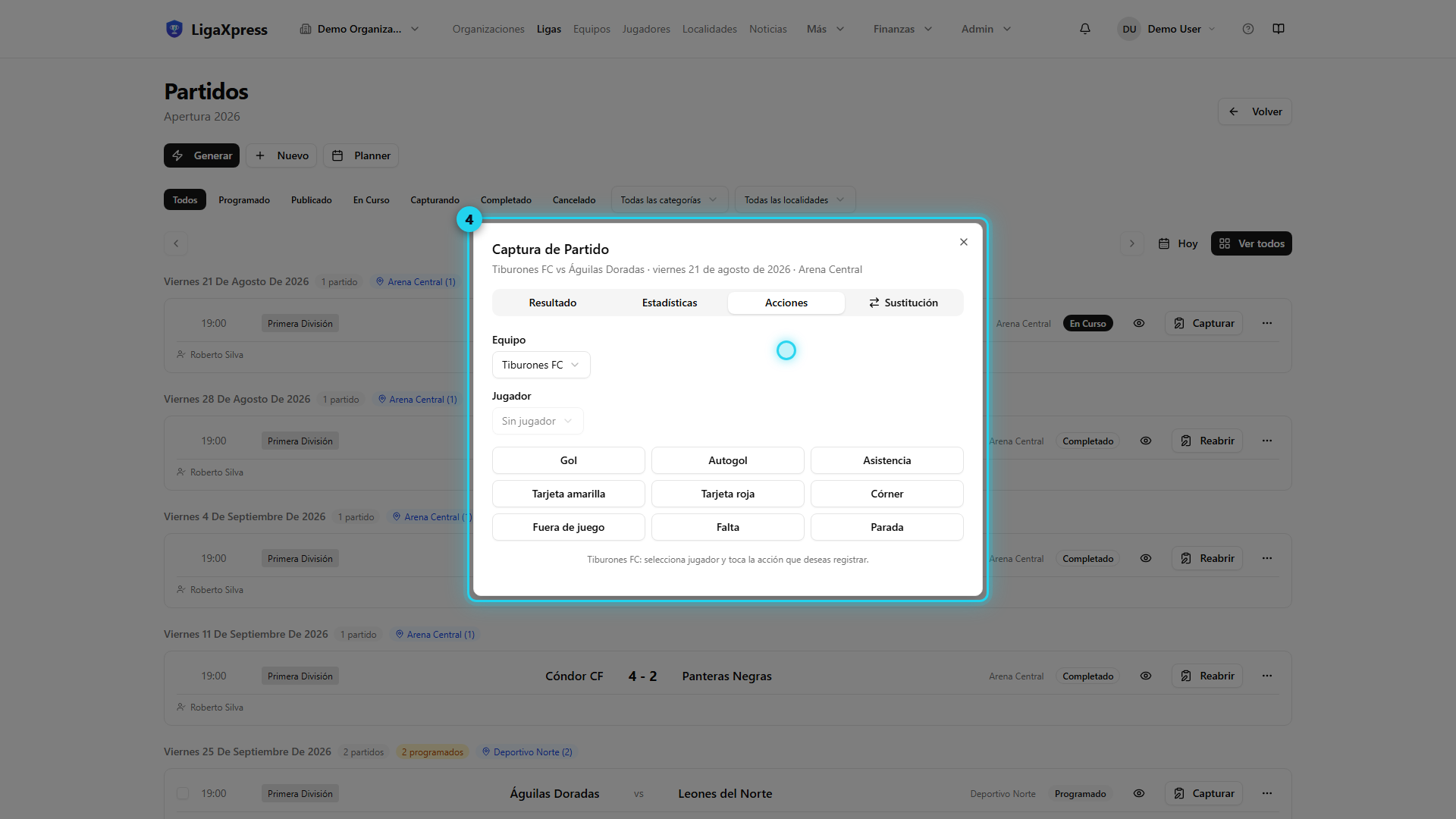This screenshot has height=819, width=1456.
Task: Click the Gol action button
Action: (569, 460)
